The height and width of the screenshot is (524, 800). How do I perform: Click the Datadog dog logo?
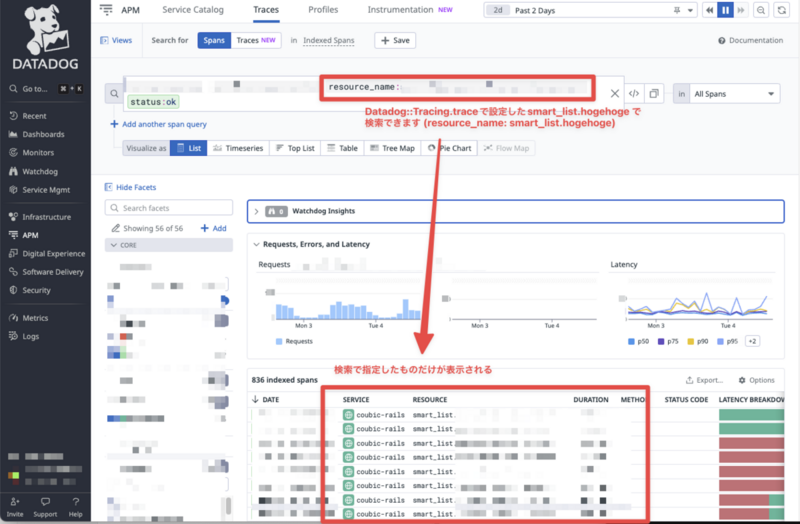(x=45, y=30)
